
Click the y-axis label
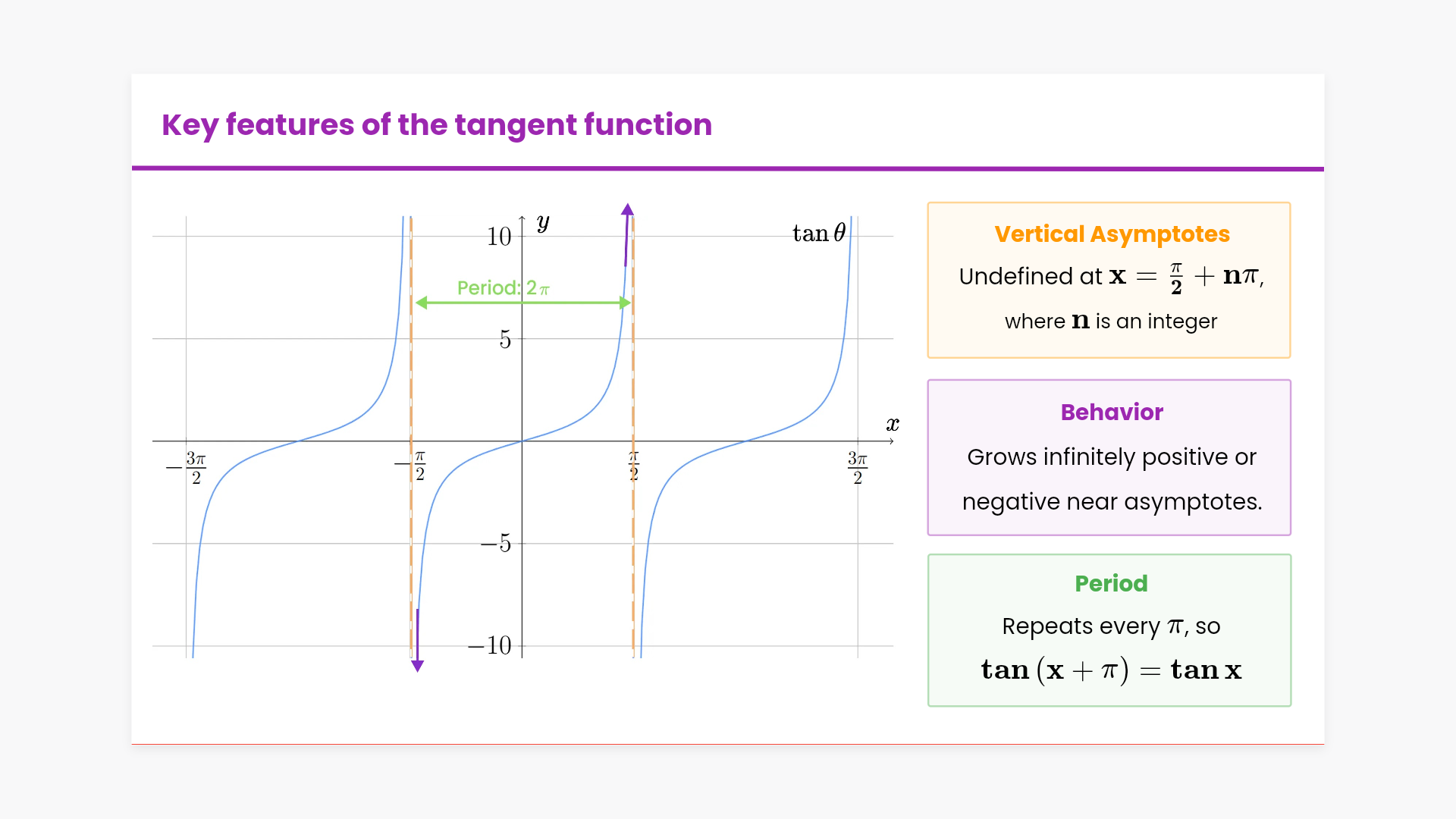tap(543, 223)
